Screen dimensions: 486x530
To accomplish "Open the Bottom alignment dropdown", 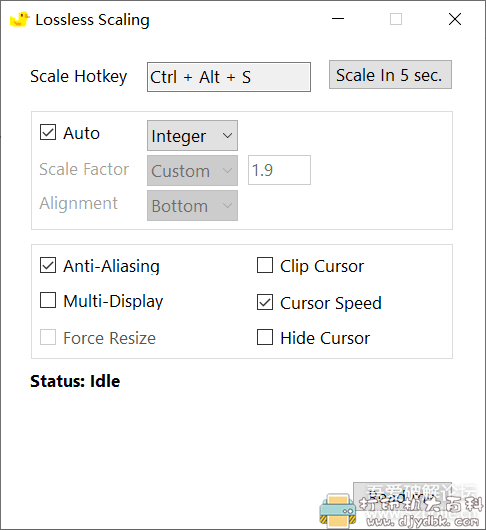I will [x=192, y=206].
